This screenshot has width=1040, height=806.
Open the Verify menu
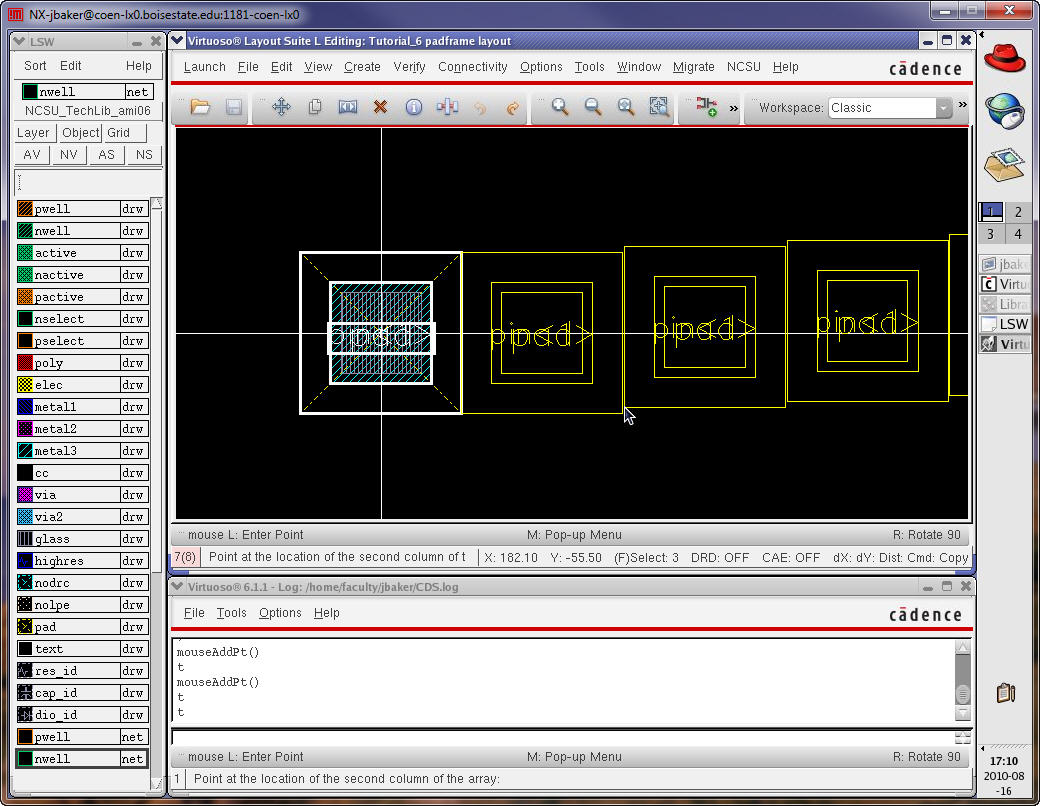pyautogui.click(x=409, y=67)
